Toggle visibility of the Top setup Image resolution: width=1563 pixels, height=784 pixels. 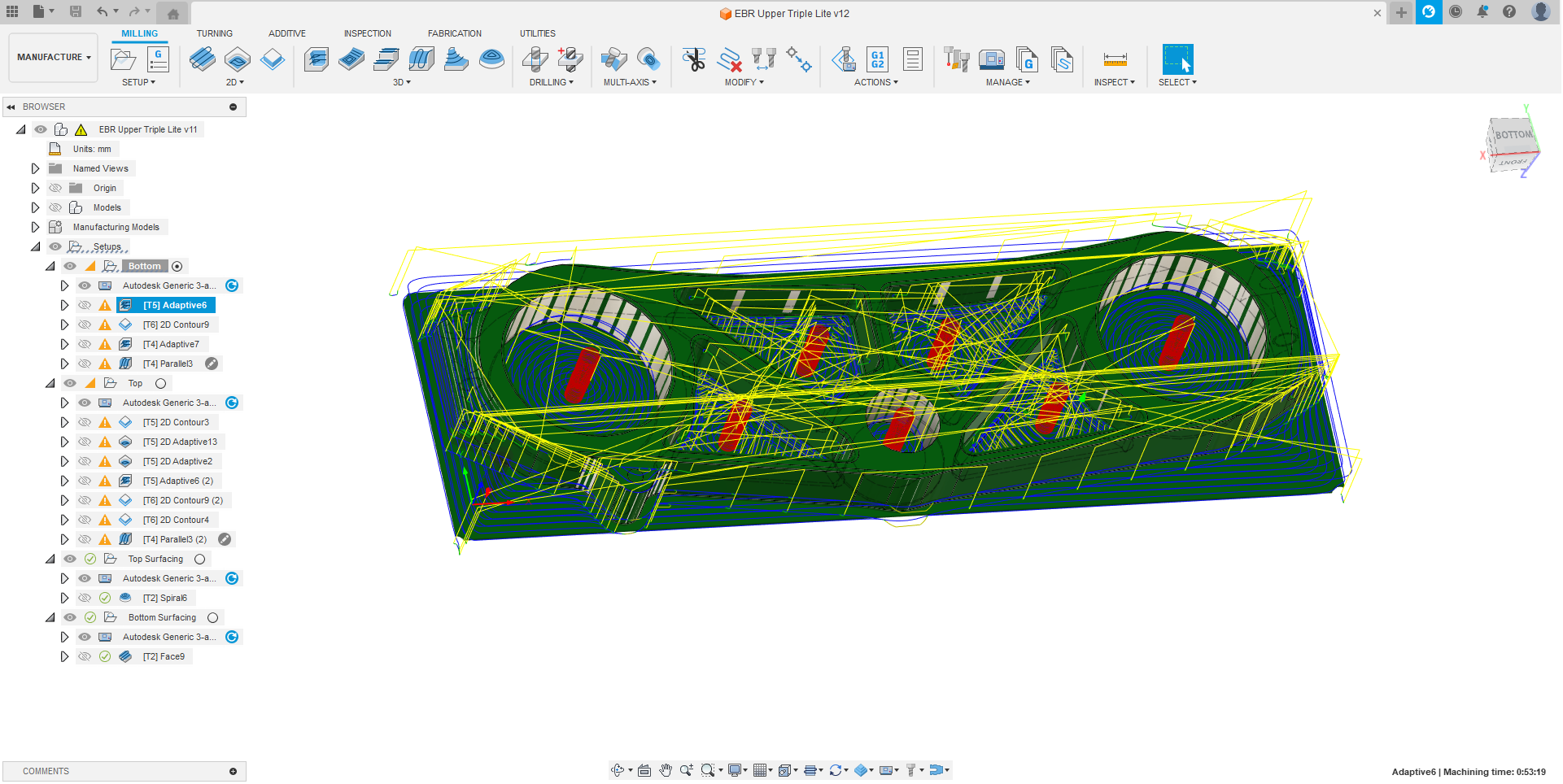pyautogui.click(x=70, y=383)
